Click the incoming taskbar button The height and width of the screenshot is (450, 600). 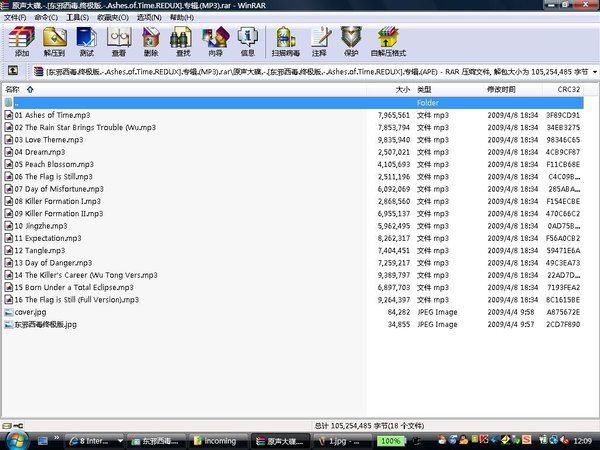point(217,441)
